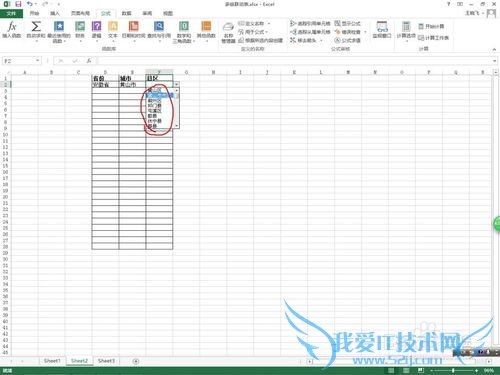Open Customize Quick Access Toolbar dropdown
500x375 pixels.
[58, 4]
